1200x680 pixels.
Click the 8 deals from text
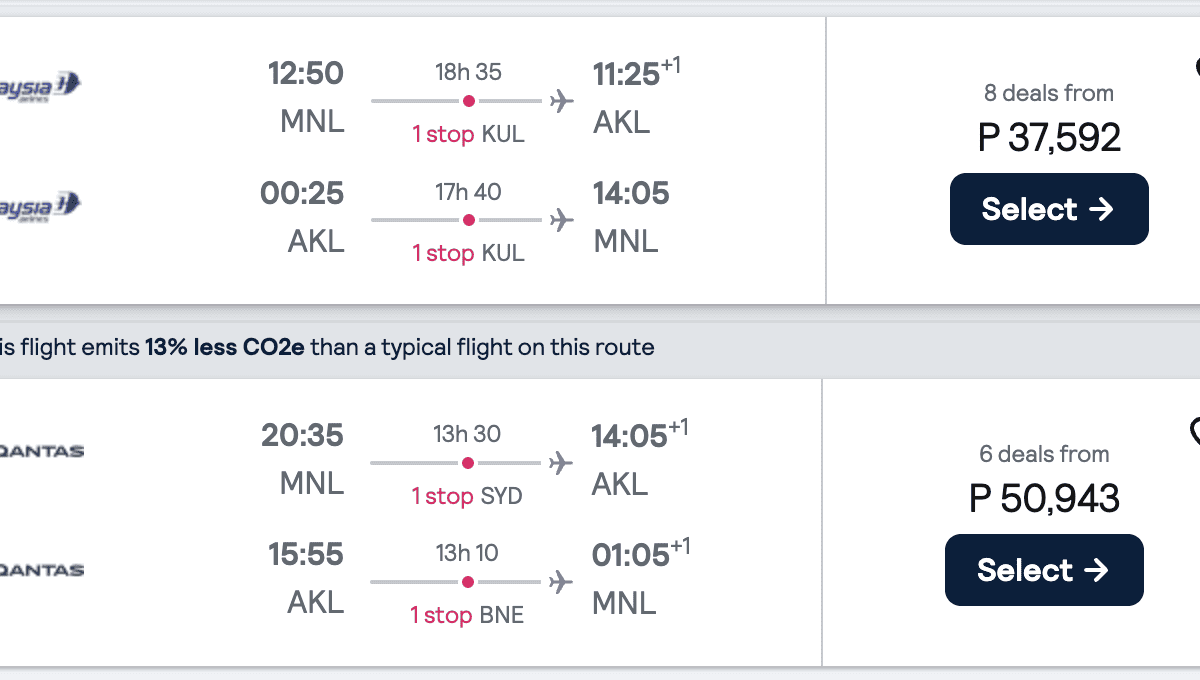(1048, 93)
